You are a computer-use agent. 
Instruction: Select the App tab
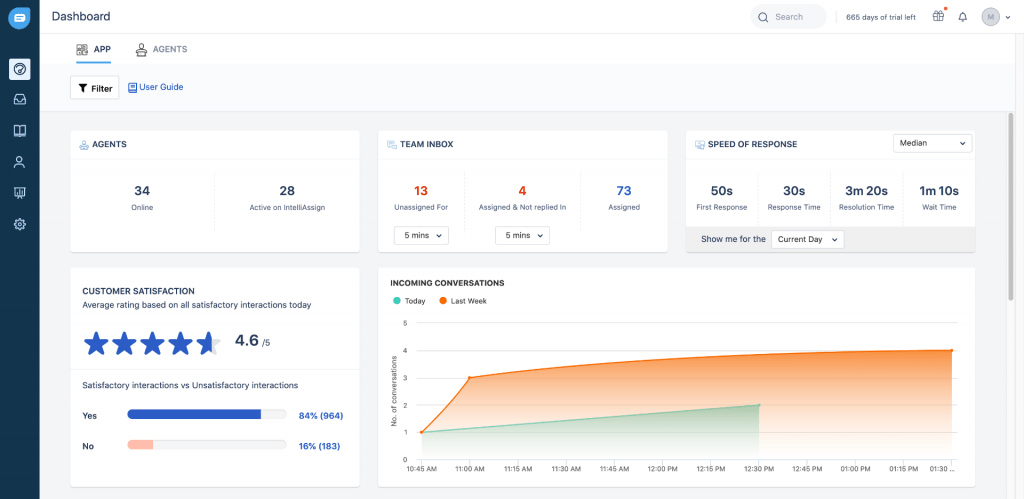[x=93, y=49]
